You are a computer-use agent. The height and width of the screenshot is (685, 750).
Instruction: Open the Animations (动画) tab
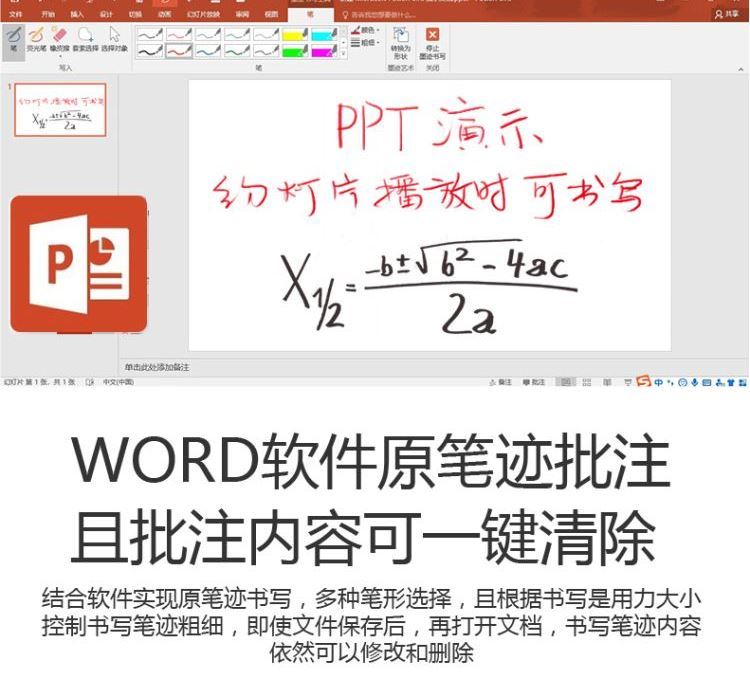[x=165, y=14]
